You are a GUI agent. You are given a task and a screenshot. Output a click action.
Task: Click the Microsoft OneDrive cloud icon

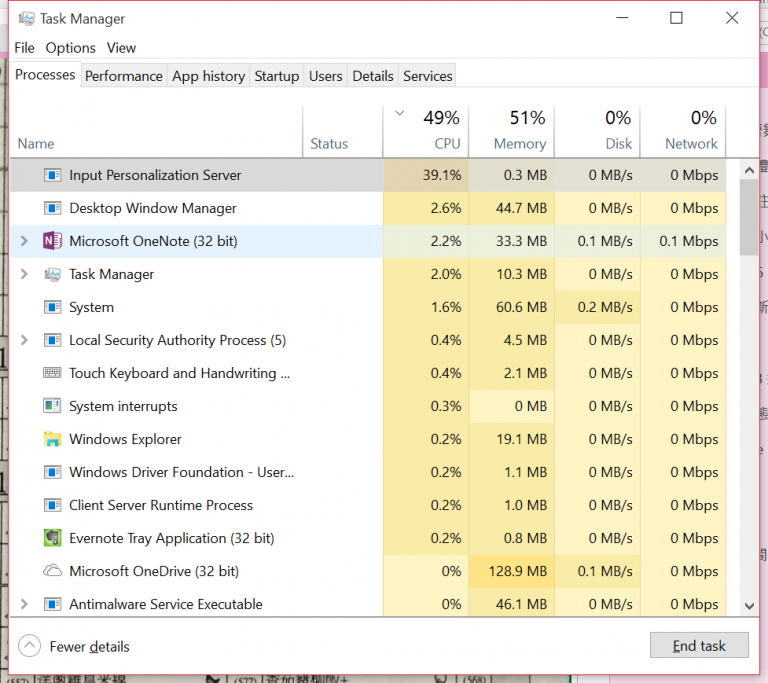[x=52, y=571]
